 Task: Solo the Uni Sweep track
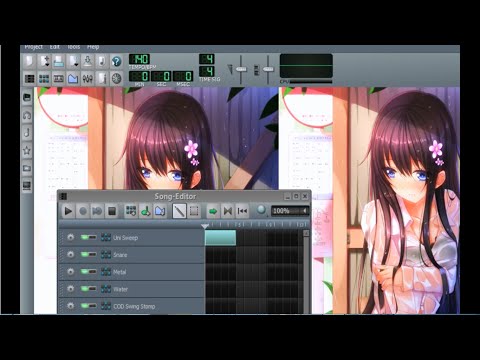click(x=93, y=237)
